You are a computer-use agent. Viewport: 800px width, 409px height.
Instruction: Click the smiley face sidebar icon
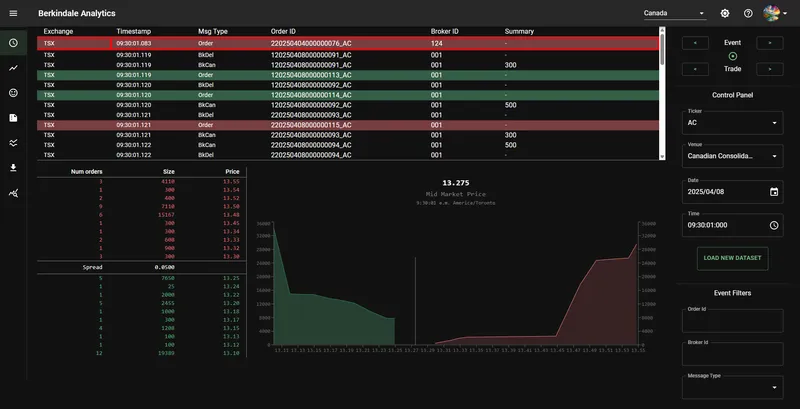point(13,93)
